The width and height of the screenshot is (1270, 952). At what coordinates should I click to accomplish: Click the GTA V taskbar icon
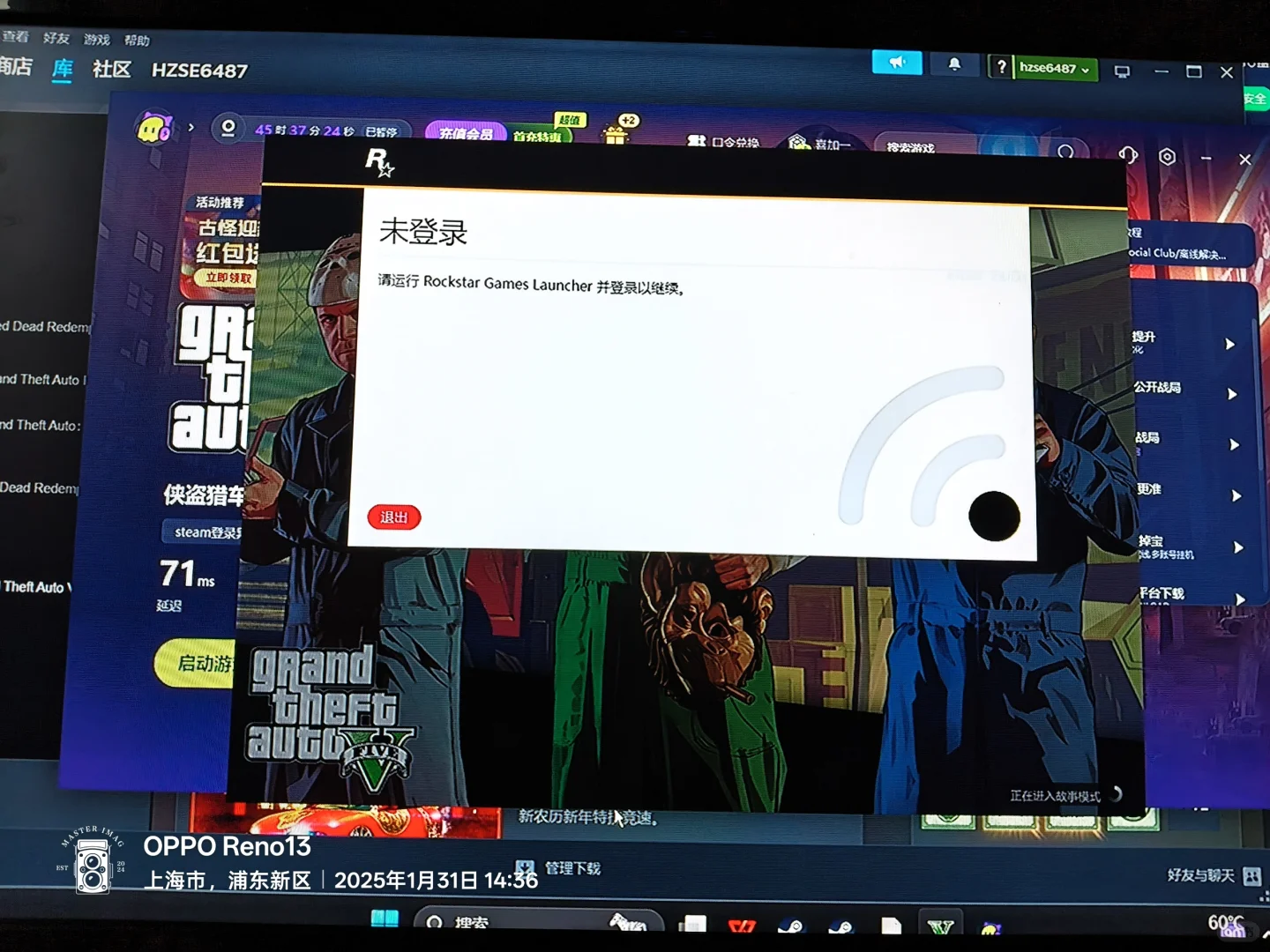point(941,926)
